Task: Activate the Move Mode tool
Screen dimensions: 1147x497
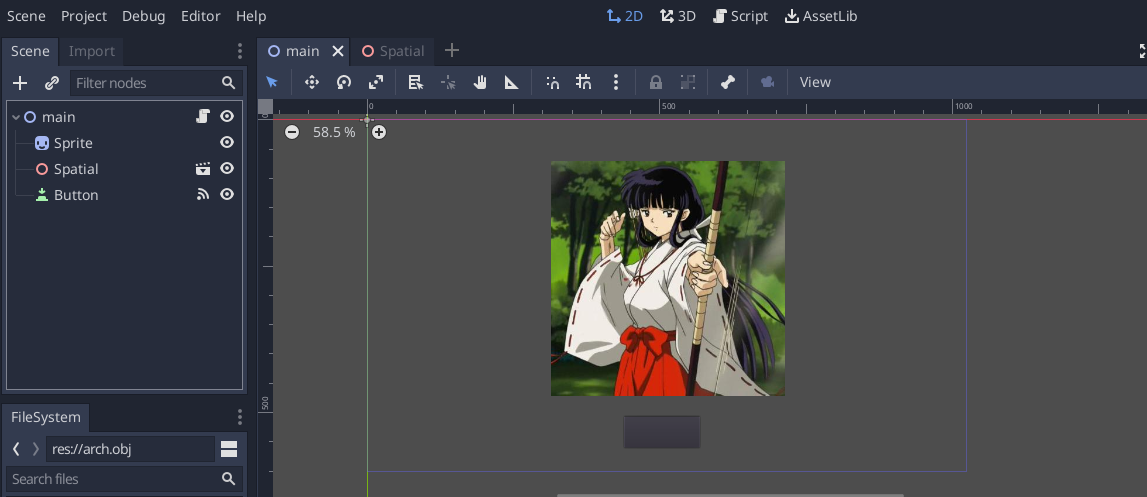Action: coord(312,82)
